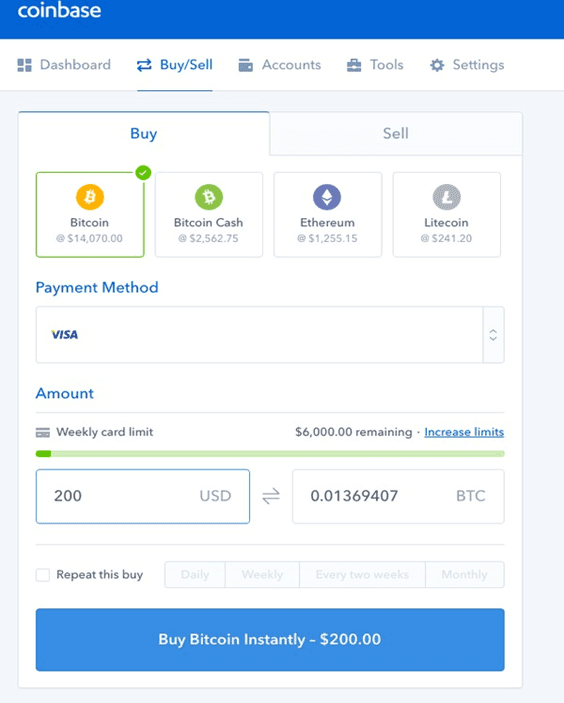564x703 pixels.
Task: Click the USD amount input field
Action: coord(143,496)
